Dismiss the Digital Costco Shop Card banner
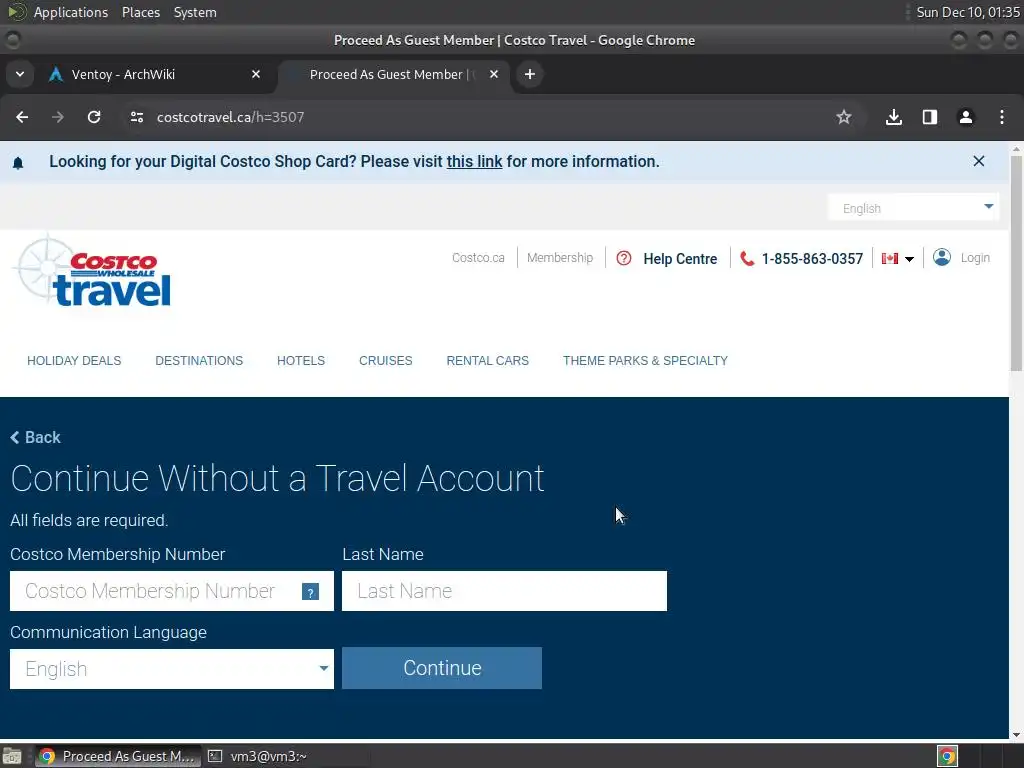The width and height of the screenshot is (1024, 768). (x=978, y=161)
